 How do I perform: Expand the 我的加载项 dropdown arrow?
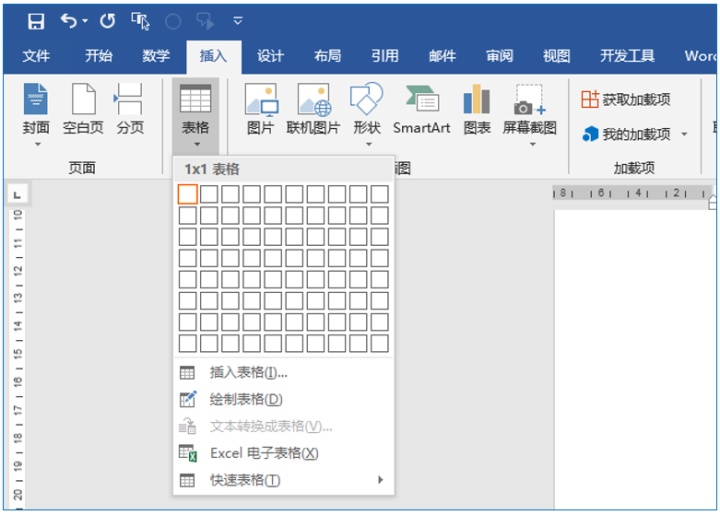(684, 134)
